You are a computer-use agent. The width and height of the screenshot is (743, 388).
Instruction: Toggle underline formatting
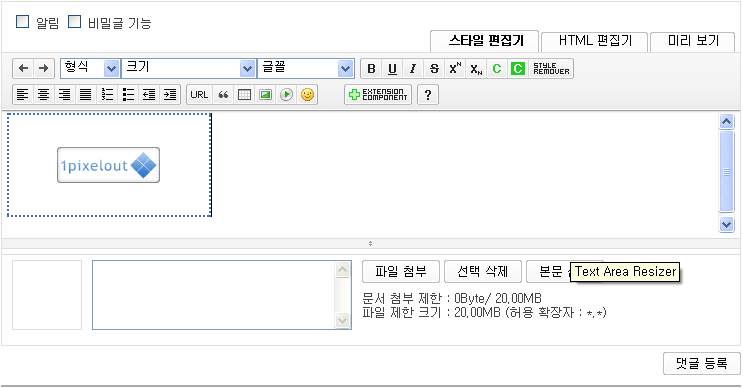(392, 69)
